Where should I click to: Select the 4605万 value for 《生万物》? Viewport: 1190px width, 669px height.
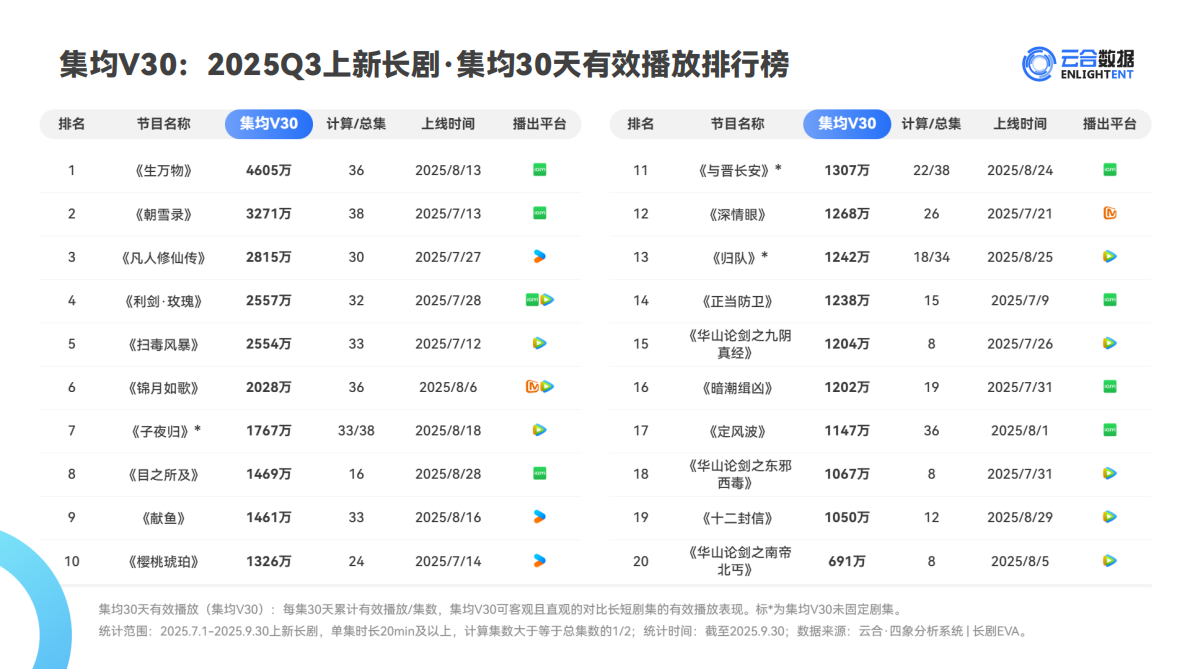[x=268, y=170]
